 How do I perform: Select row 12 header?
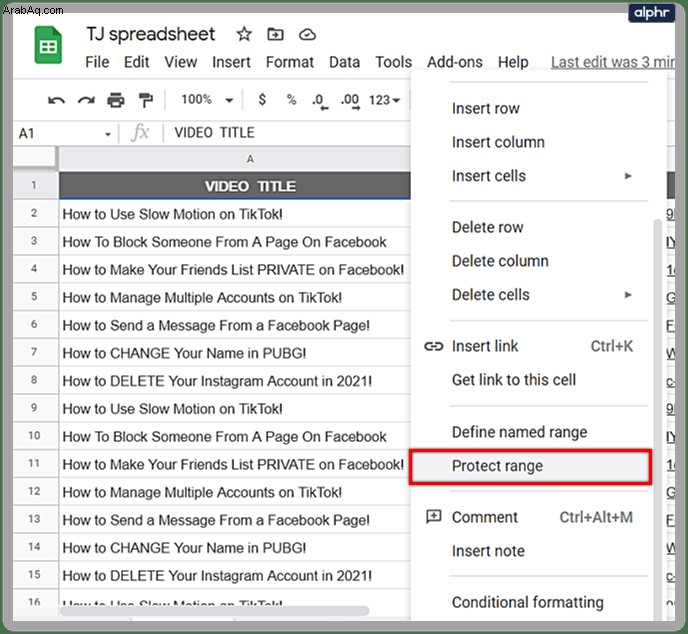35,491
